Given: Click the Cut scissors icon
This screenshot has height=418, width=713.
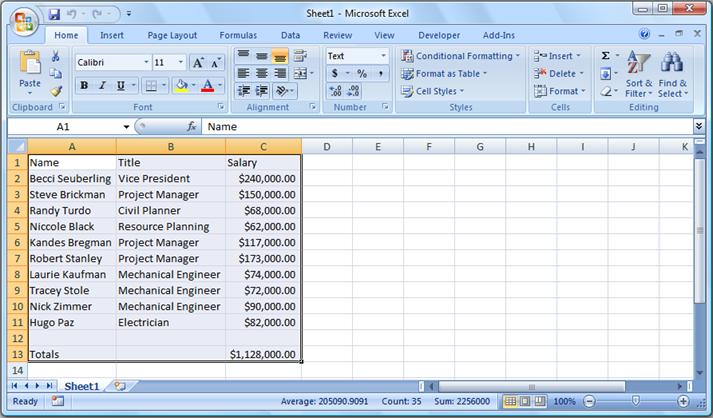Looking at the screenshot, I should pyautogui.click(x=56, y=57).
